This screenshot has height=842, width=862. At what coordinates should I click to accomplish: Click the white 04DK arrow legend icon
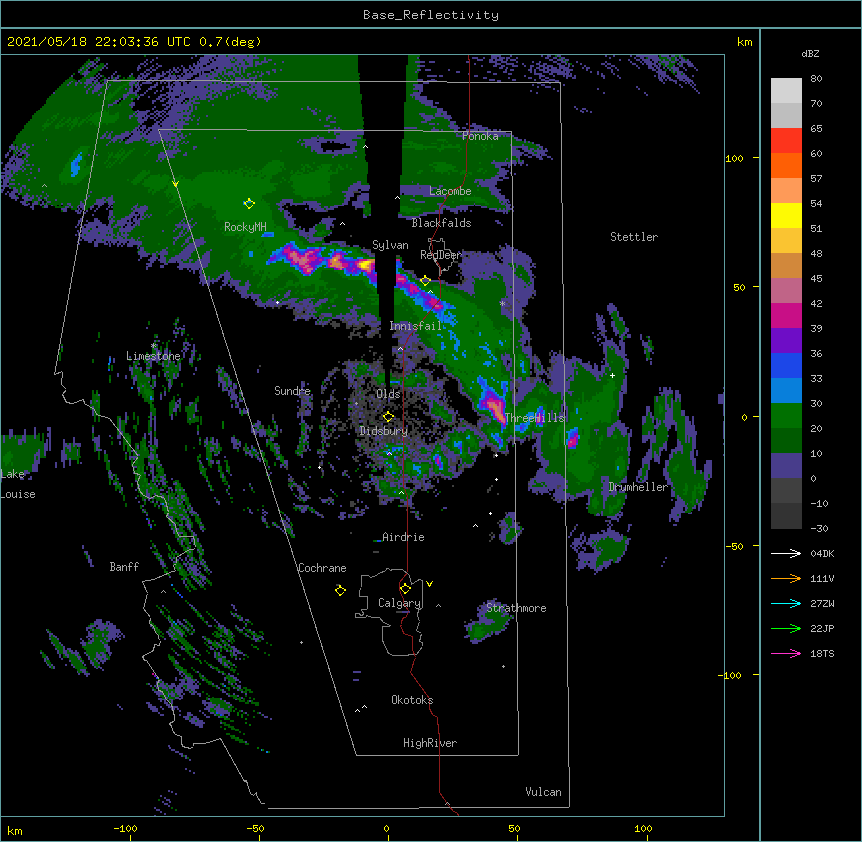(x=786, y=553)
